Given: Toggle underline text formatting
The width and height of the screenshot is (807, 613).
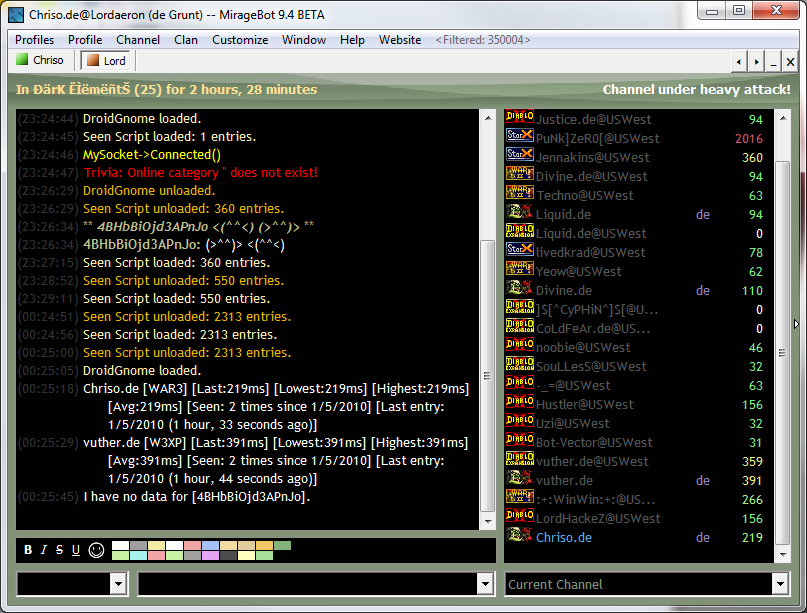Looking at the screenshot, I should click(76, 550).
